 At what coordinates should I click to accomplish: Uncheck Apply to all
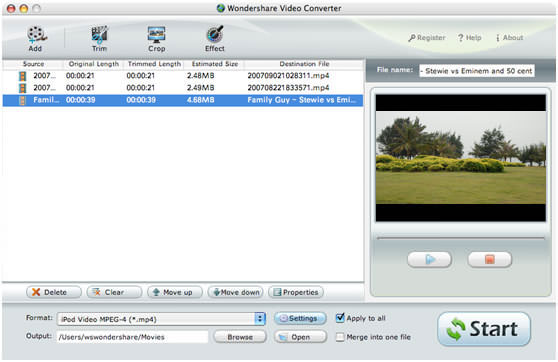point(340,318)
